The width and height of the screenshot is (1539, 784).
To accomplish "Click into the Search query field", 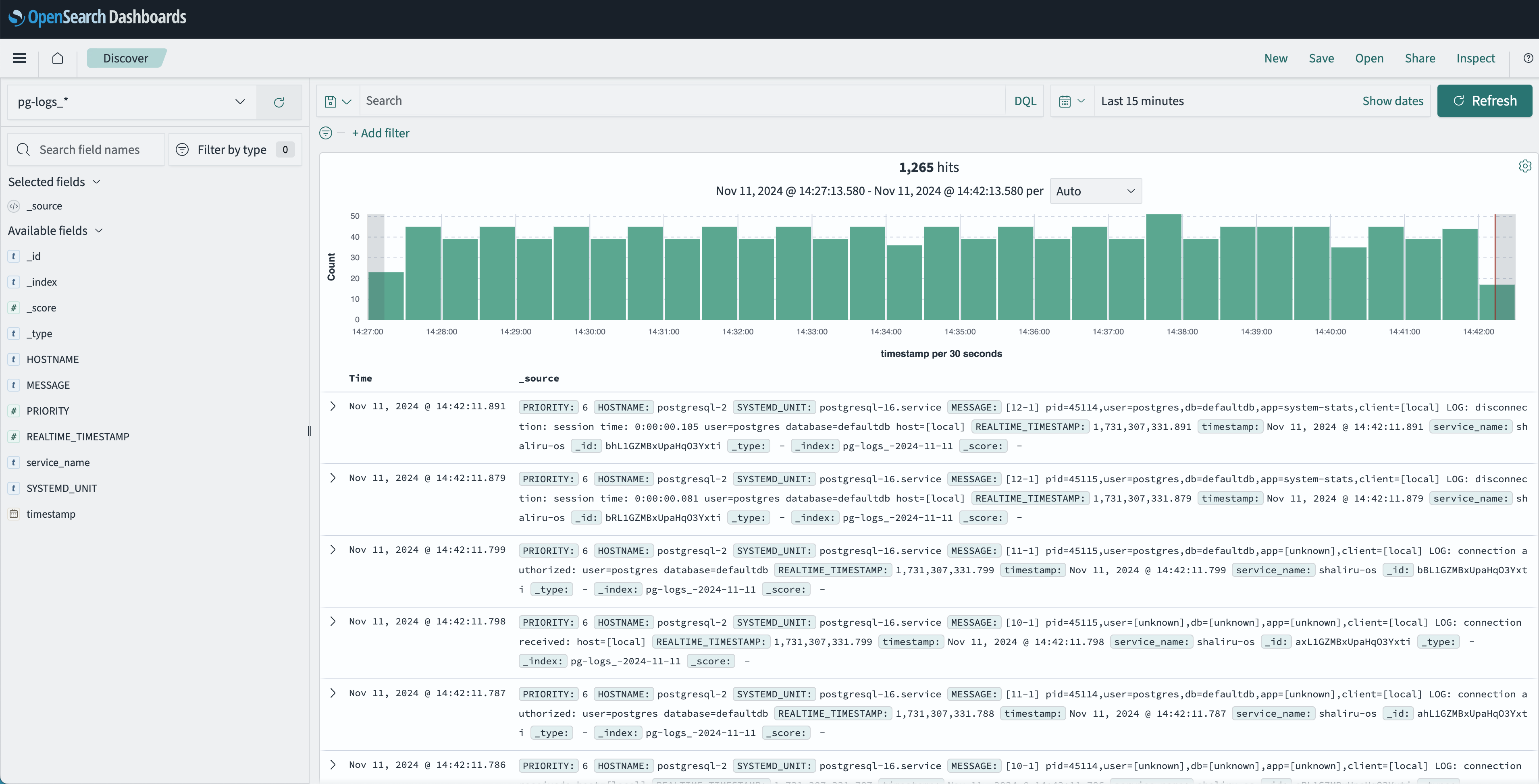I will click(x=683, y=101).
